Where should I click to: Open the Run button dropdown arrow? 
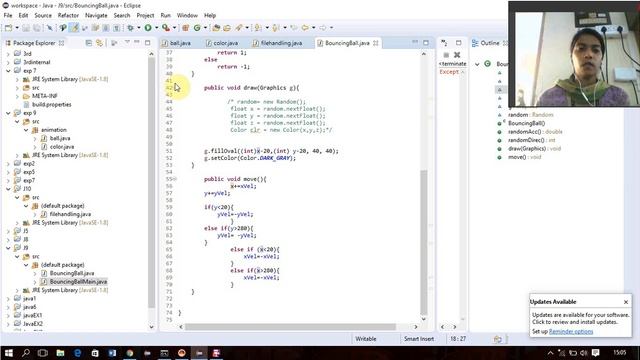[157, 28]
